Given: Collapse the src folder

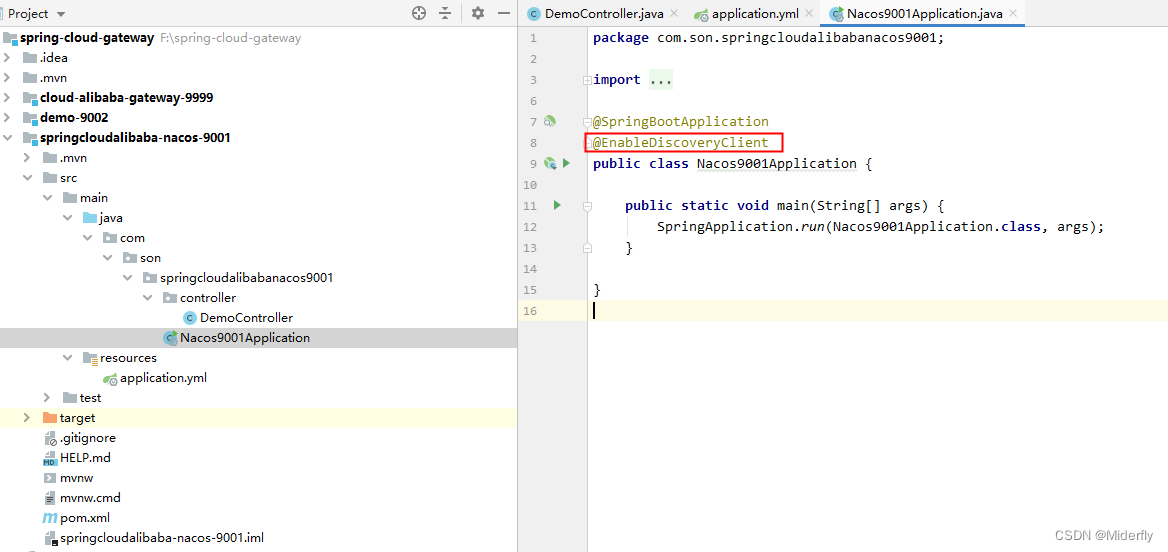Looking at the screenshot, I should click(28, 178).
